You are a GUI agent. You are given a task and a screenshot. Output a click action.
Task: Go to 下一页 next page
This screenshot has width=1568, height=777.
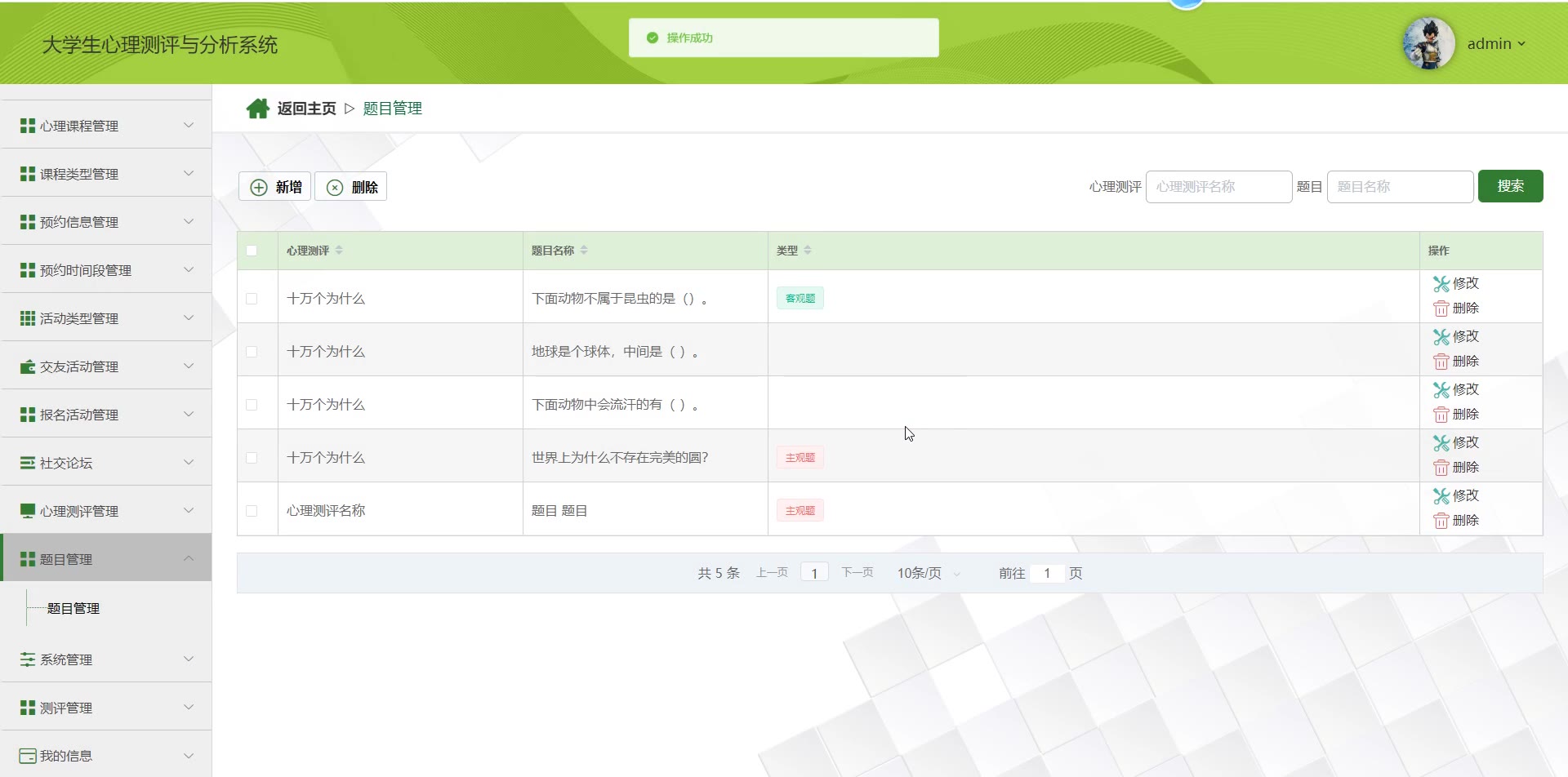[857, 573]
